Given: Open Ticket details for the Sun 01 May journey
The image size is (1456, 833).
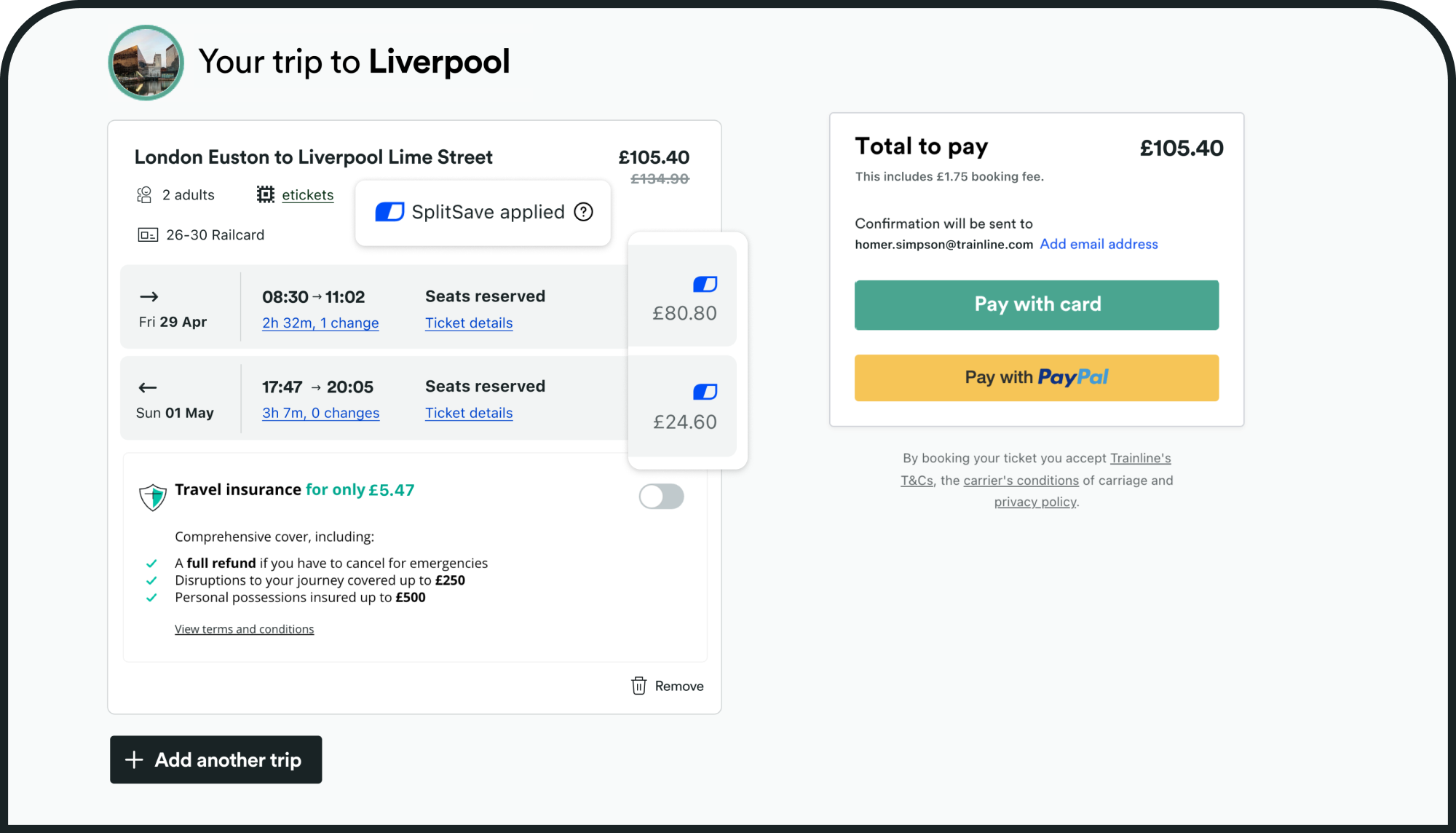Looking at the screenshot, I should pos(469,413).
